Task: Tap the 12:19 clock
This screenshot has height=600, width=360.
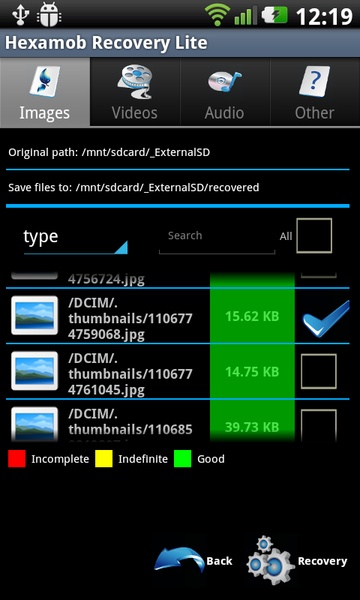Action: [x=324, y=16]
